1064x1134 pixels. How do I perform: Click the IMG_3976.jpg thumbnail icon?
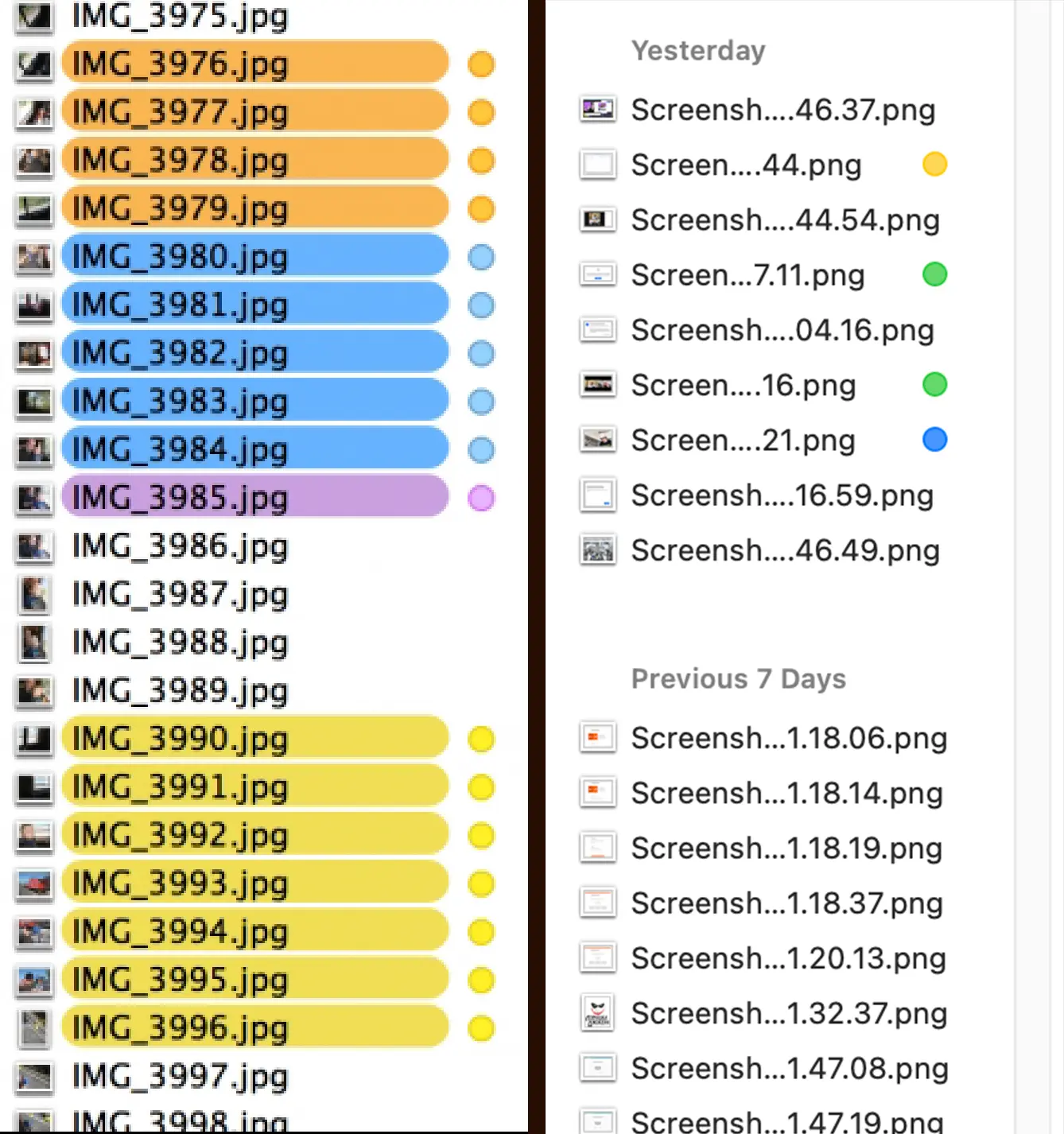pos(34,64)
